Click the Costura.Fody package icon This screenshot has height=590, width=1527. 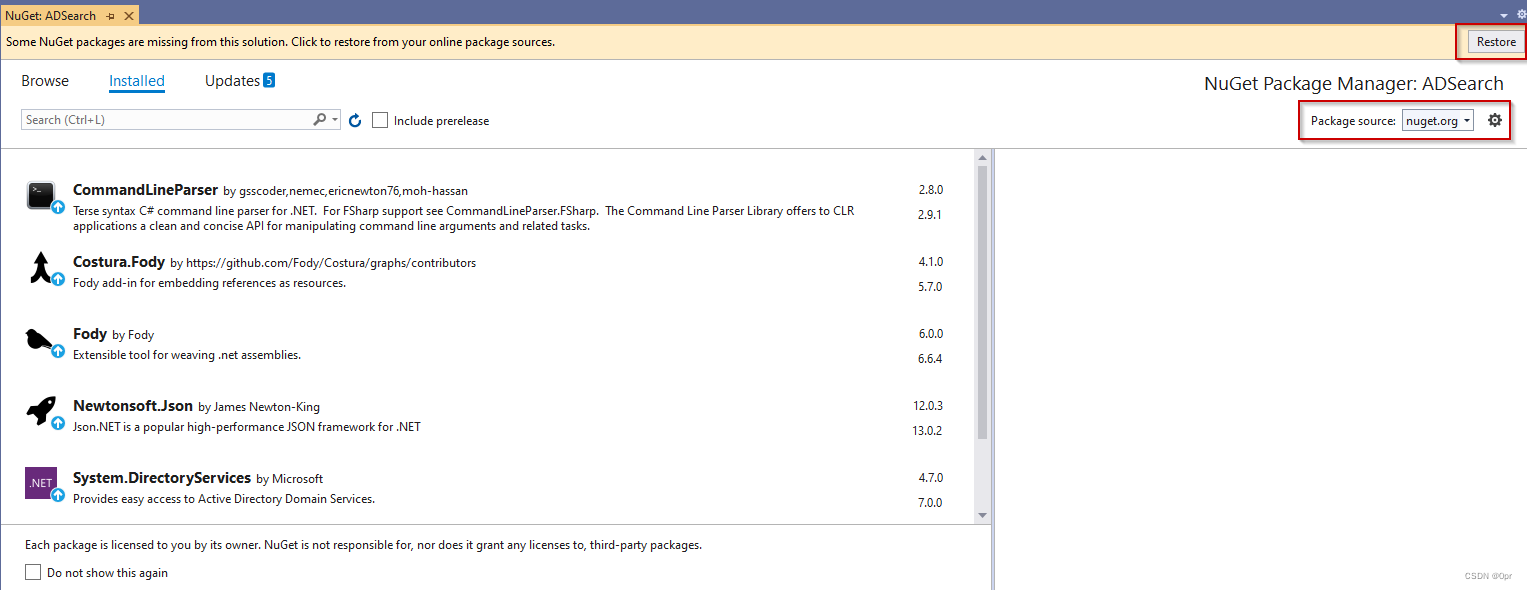point(42,267)
